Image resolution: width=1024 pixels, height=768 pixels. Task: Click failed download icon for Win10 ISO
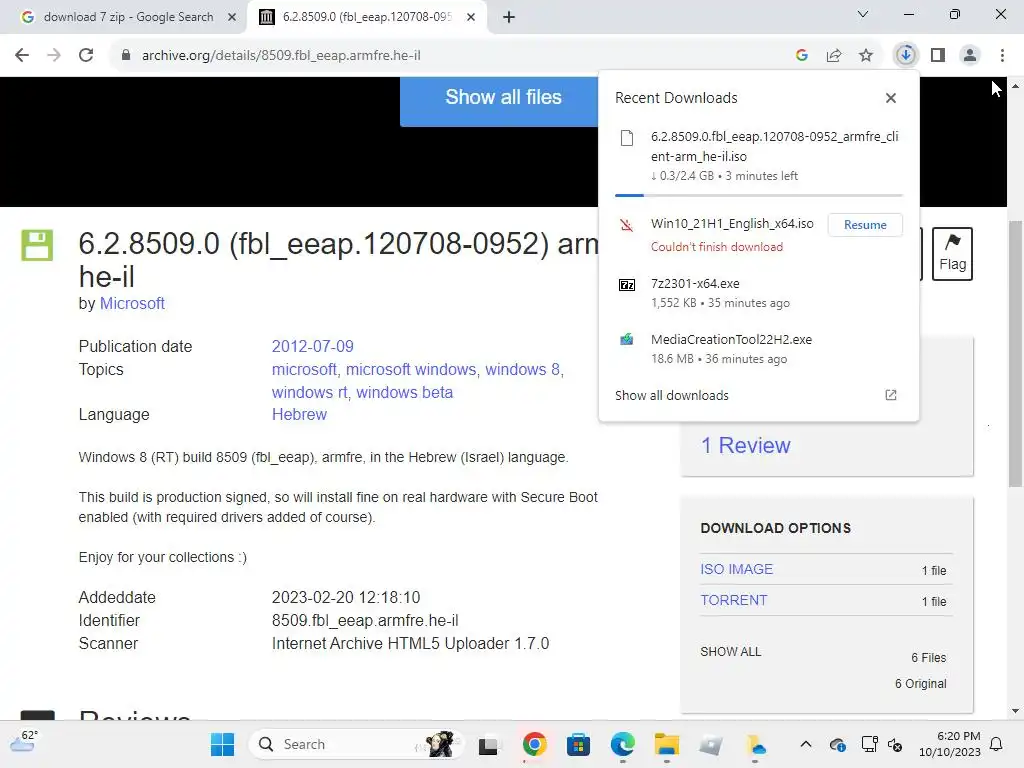click(627, 226)
